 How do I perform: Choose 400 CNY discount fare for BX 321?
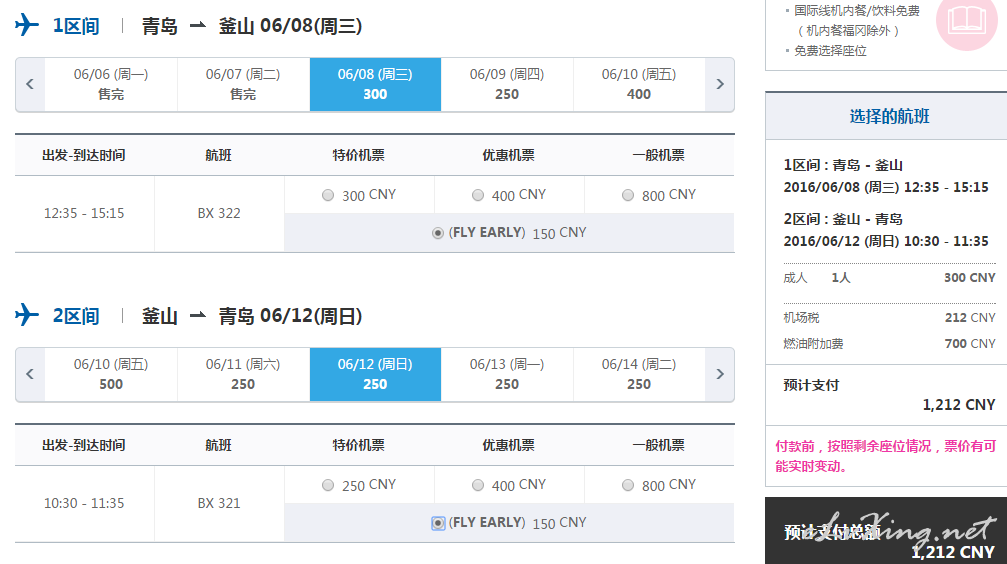point(478,485)
